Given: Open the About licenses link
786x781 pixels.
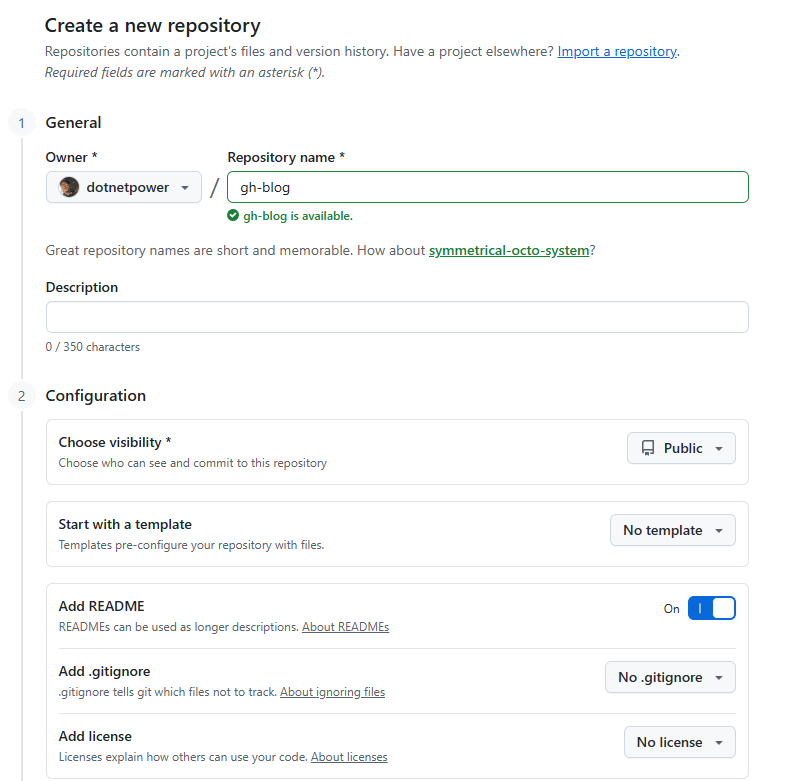Looking at the screenshot, I should pyautogui.click(x=349, y=757).
